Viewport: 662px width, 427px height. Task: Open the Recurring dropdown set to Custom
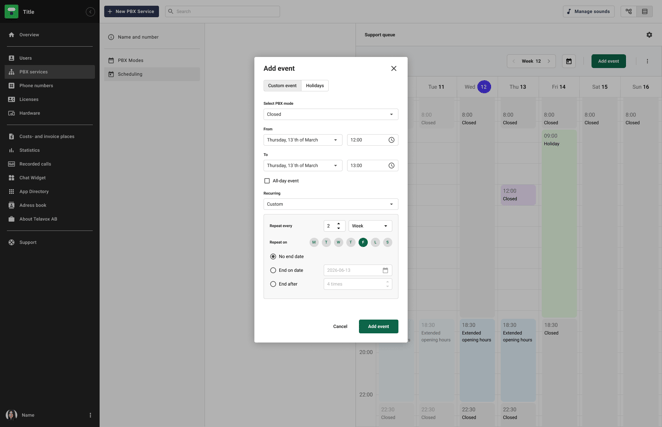331,204
